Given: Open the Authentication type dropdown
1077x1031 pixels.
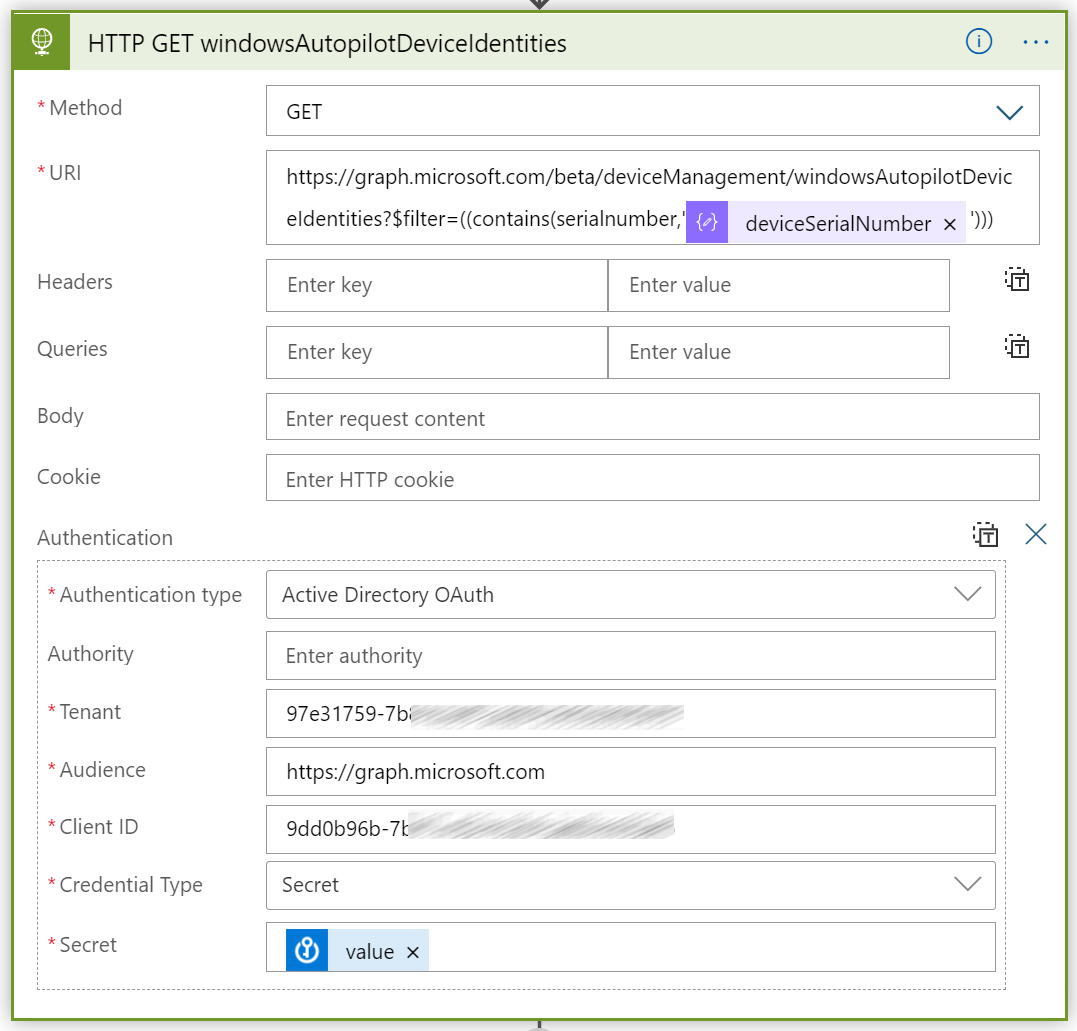Looking at the screenshot, I should click(x=967, y=594).
